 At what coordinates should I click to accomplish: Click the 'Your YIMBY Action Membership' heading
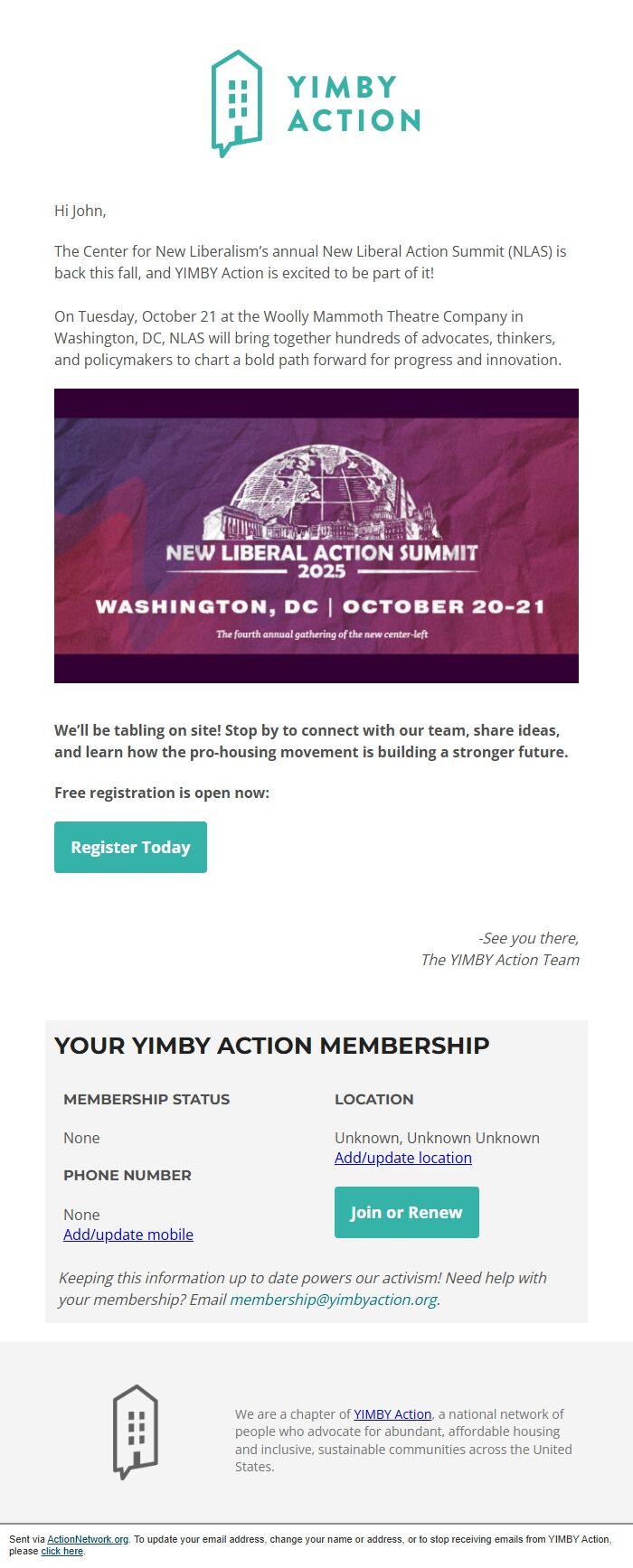point(272,1046)
